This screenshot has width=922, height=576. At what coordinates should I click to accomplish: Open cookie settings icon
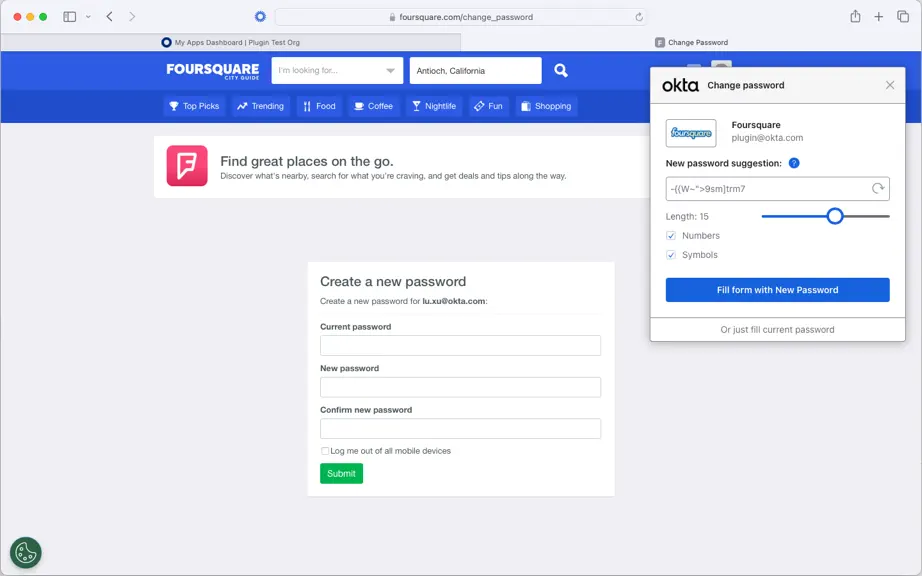coord(26,553)
